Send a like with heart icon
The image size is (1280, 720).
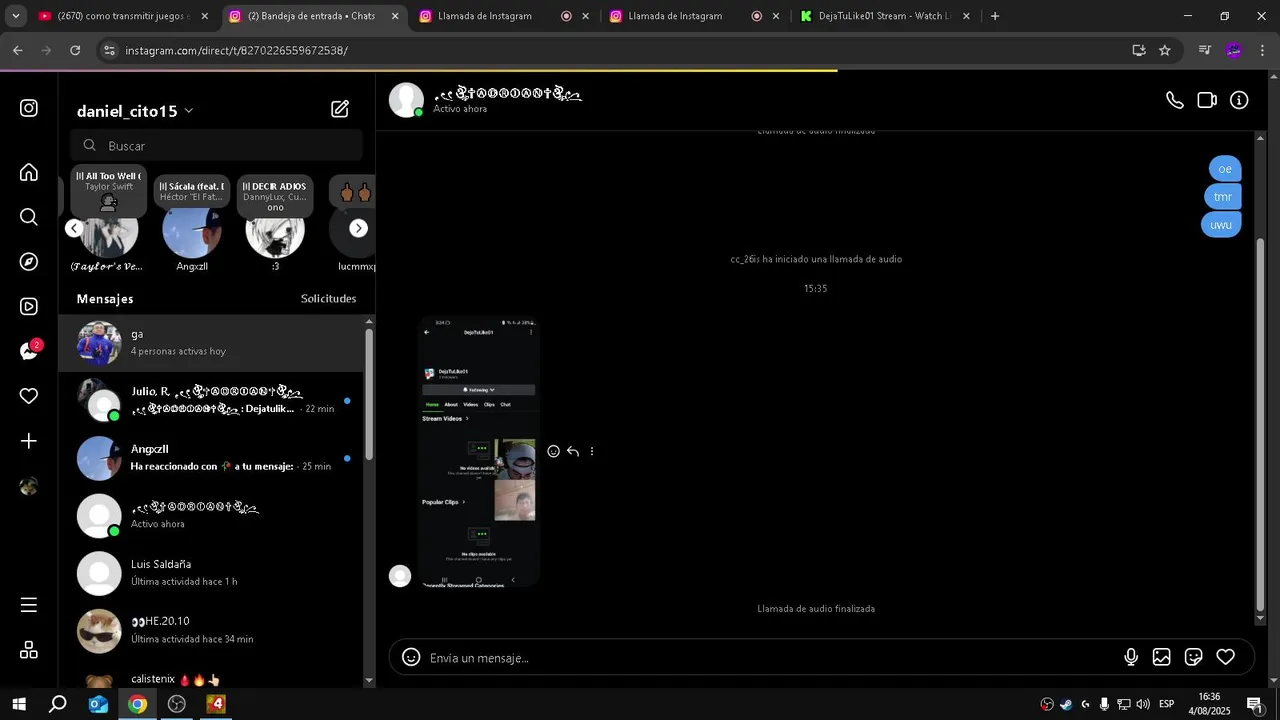[1225, 657]
